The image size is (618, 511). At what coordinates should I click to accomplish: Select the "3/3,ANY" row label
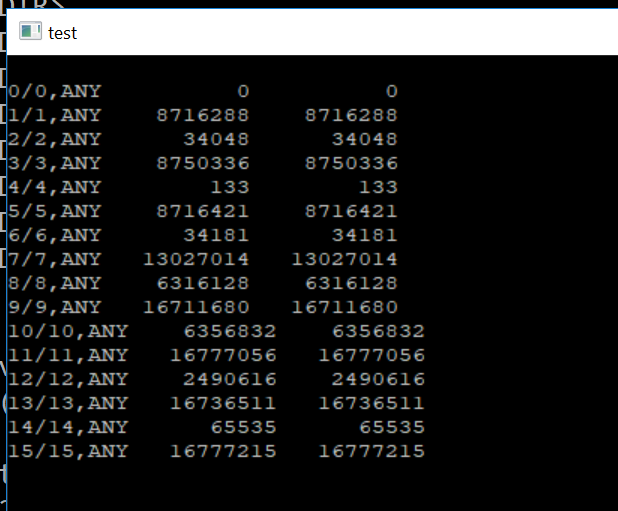click(55, 164)
